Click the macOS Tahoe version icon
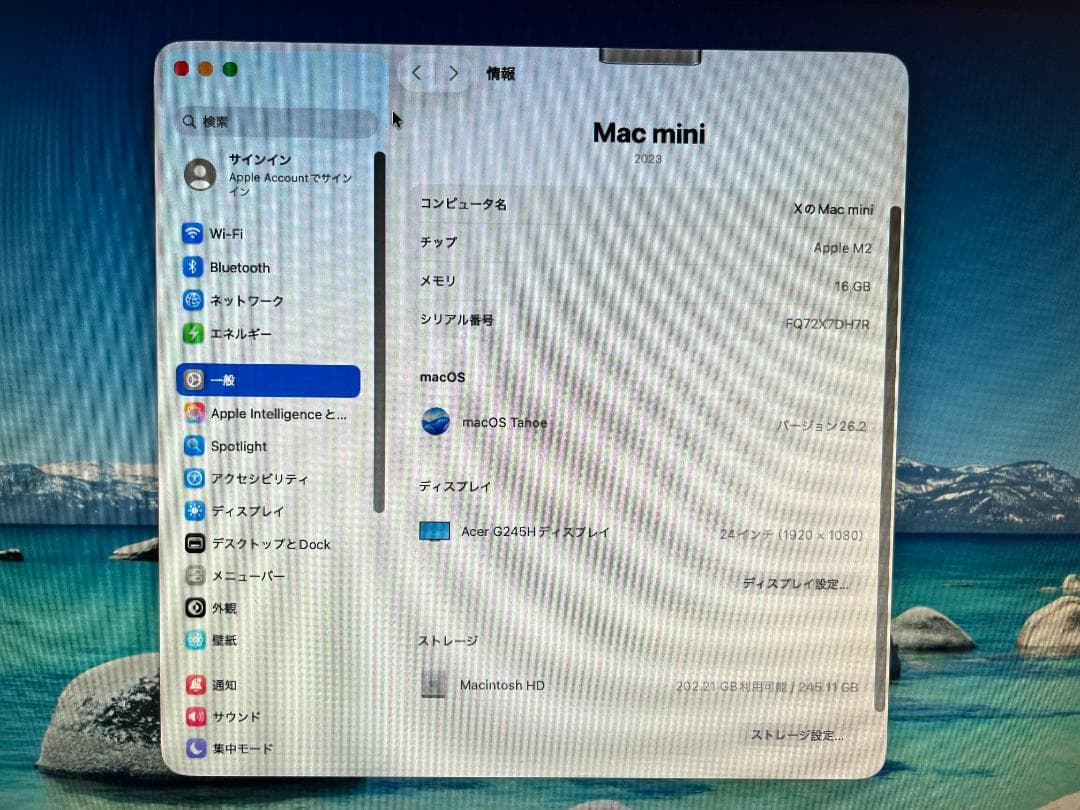This screenshot has height=810, width=1080. click(x=434, y=422)
